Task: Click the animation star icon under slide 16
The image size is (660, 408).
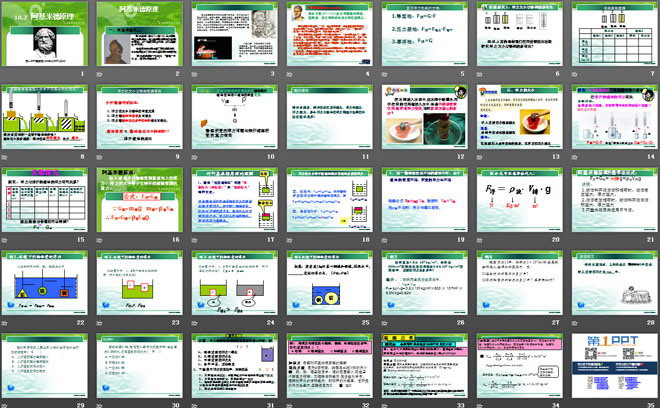Action: 100,240
